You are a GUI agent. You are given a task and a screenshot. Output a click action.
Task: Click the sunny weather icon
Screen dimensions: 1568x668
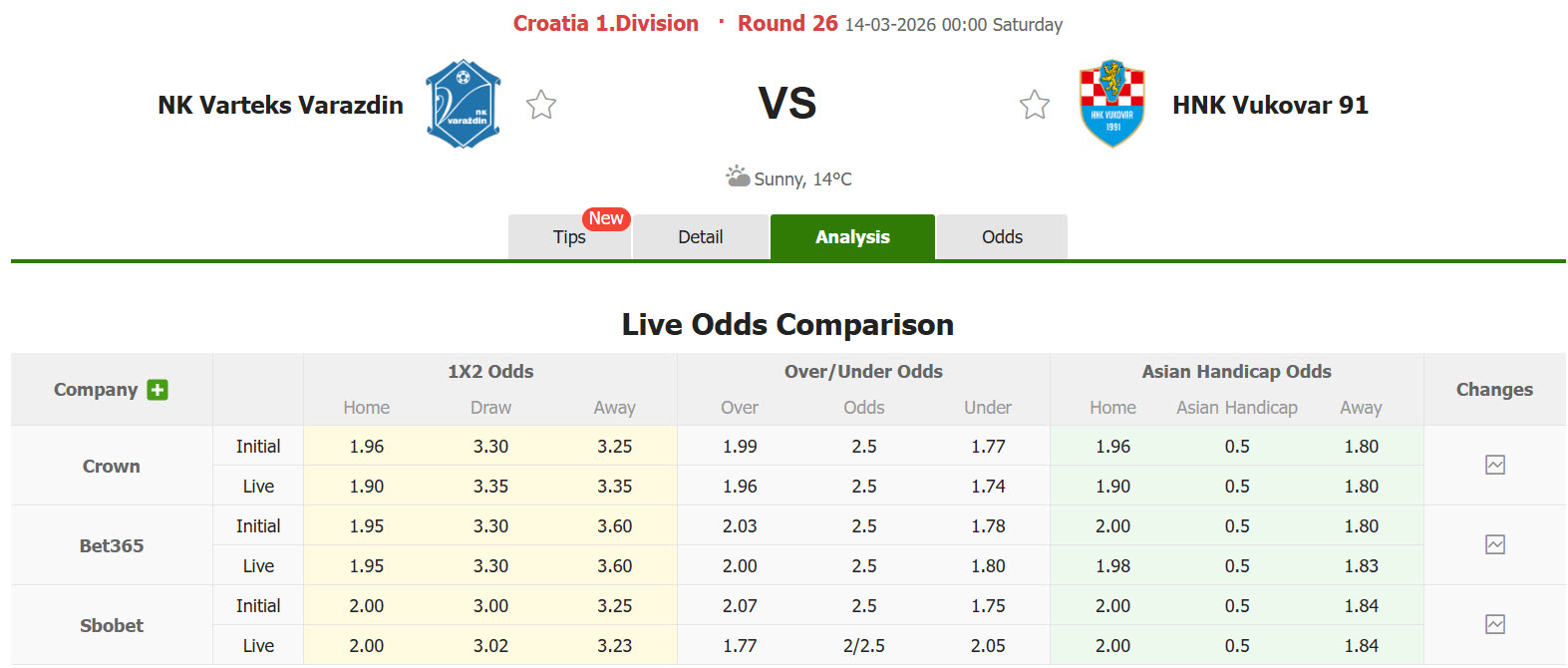(x=739, y=175)
